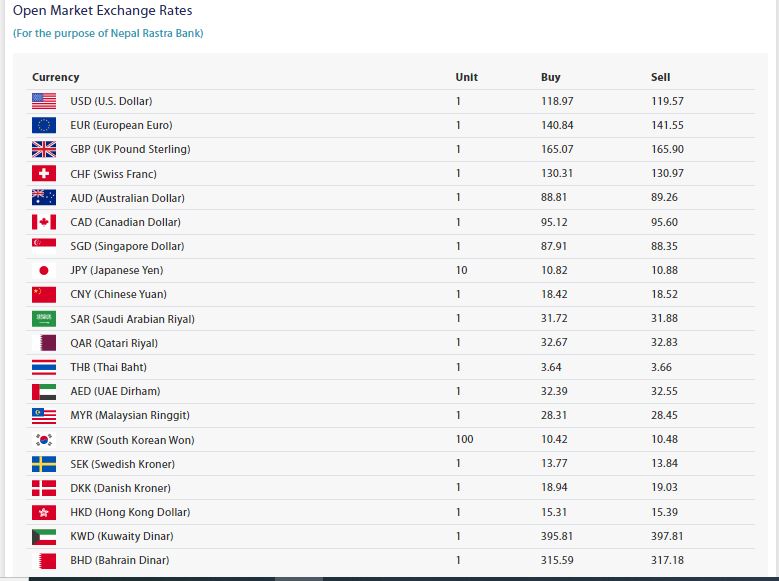Click the Unit column header
The width and height of the screenshot is (779, 581).
point(466,77)
